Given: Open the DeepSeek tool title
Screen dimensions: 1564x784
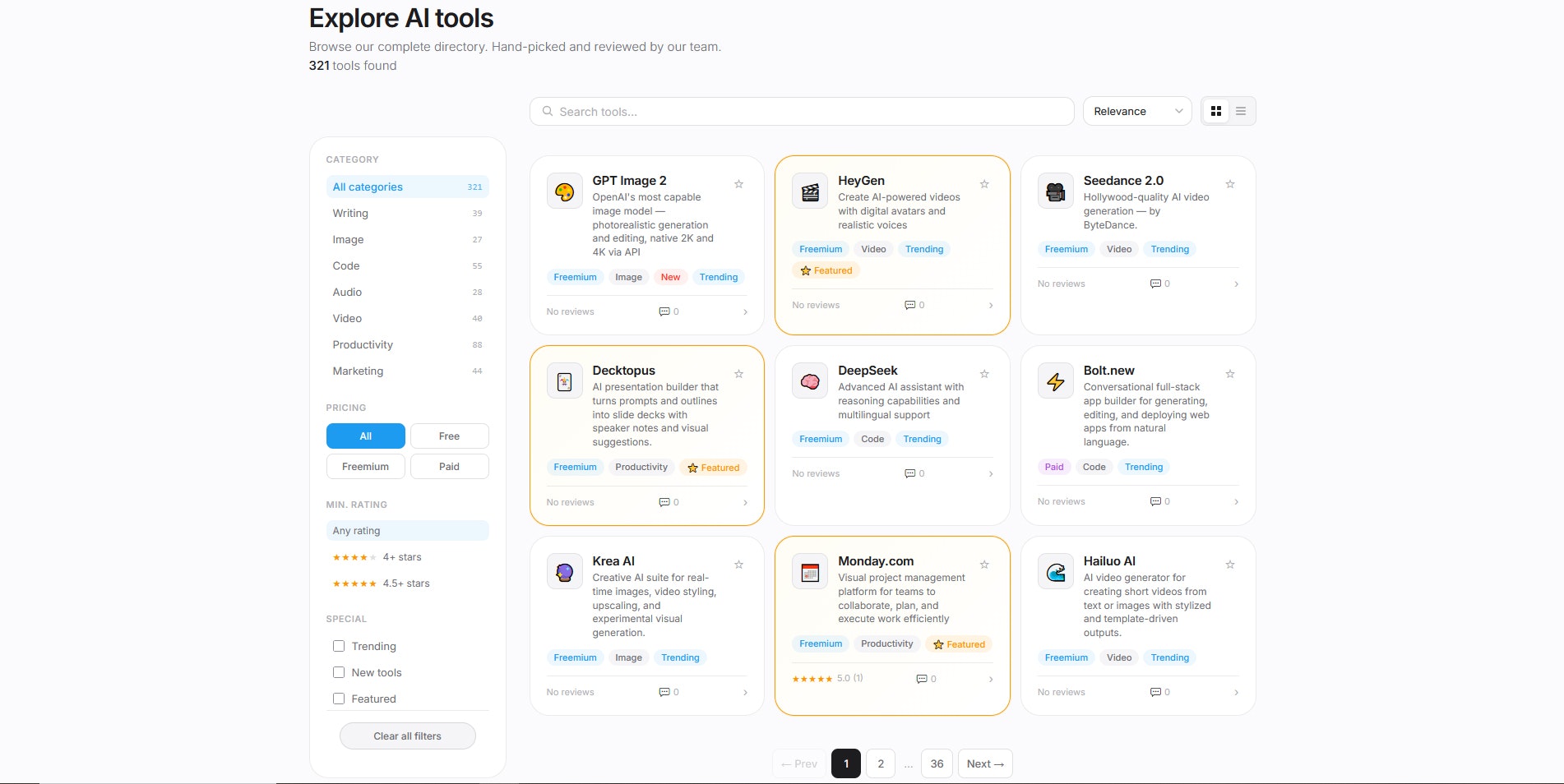Looking at the screenshot, I should [x=868, y=371].
